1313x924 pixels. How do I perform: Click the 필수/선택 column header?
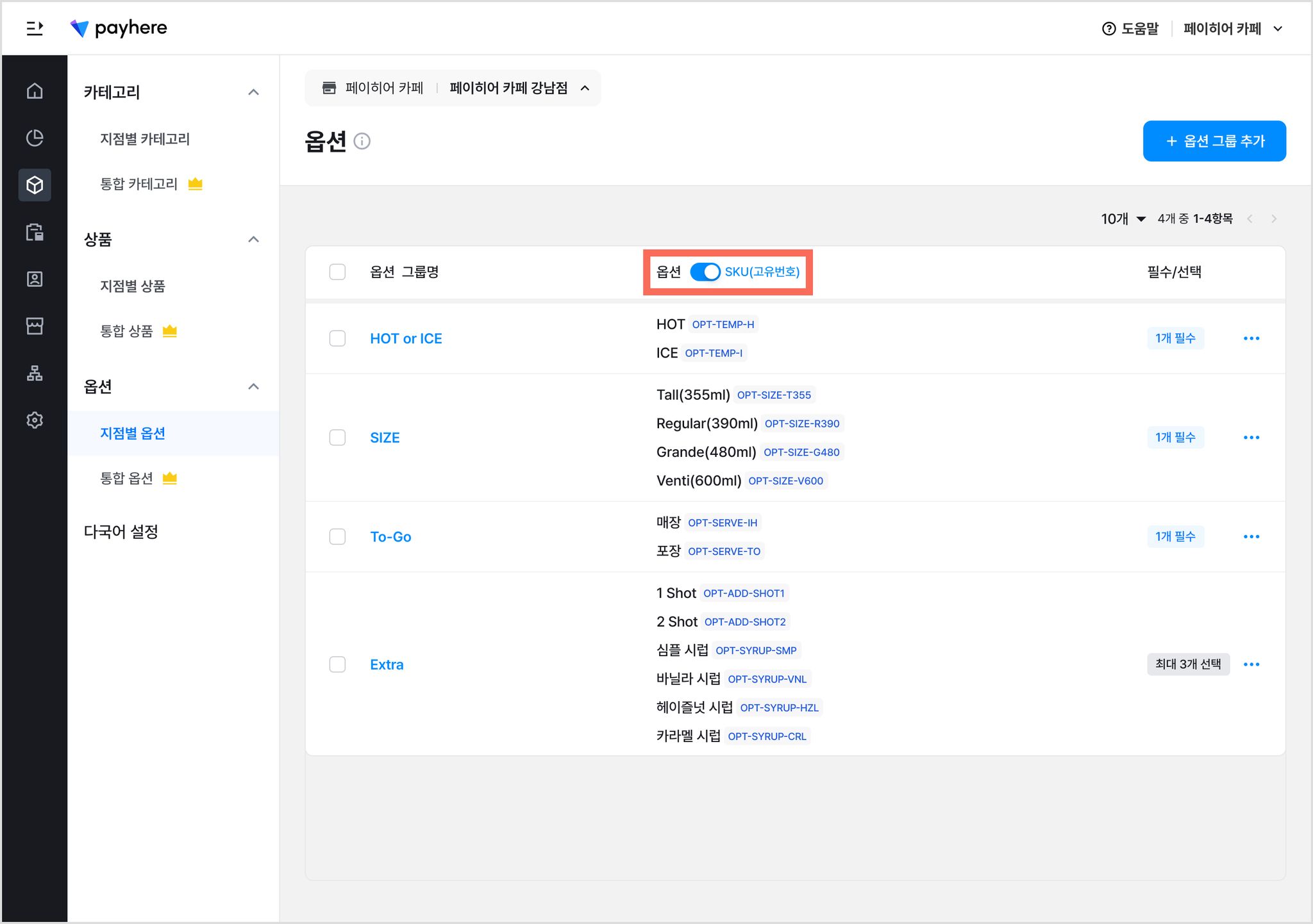pyautogui.click(x=1175, y=272)
